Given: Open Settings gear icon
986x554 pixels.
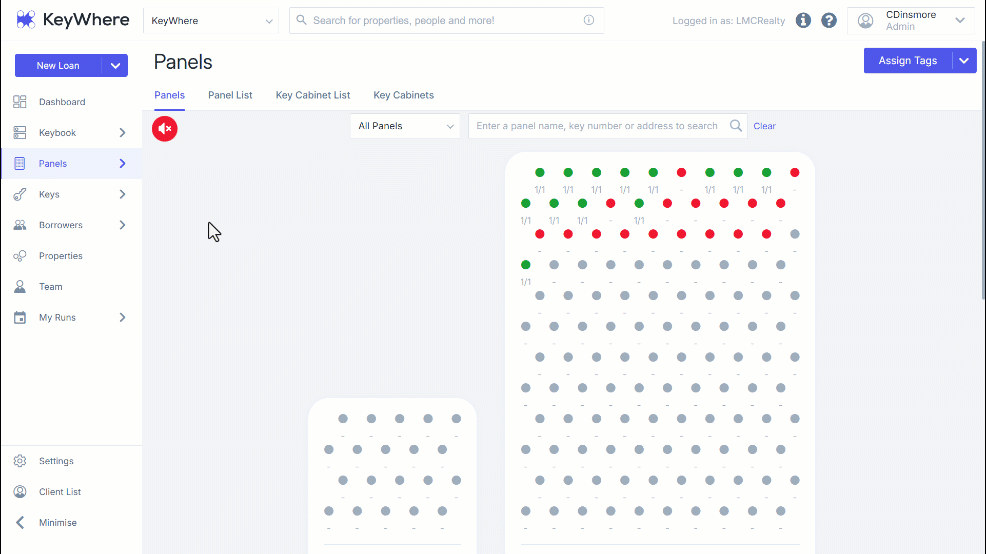Looking at the screenshot, I should point(20,461).
